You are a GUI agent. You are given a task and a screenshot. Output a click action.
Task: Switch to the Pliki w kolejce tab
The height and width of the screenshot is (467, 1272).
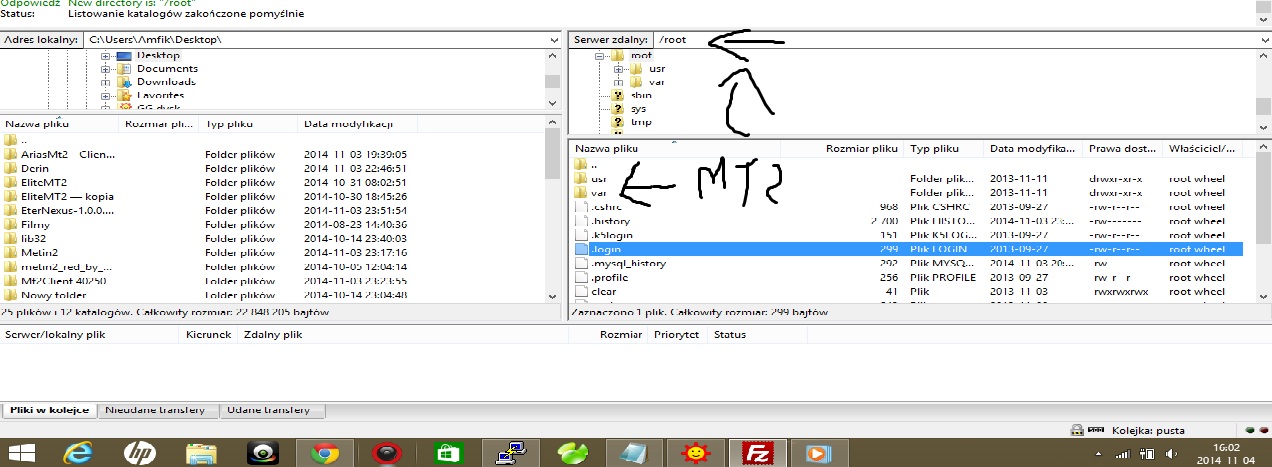click(x=49, y=410)
